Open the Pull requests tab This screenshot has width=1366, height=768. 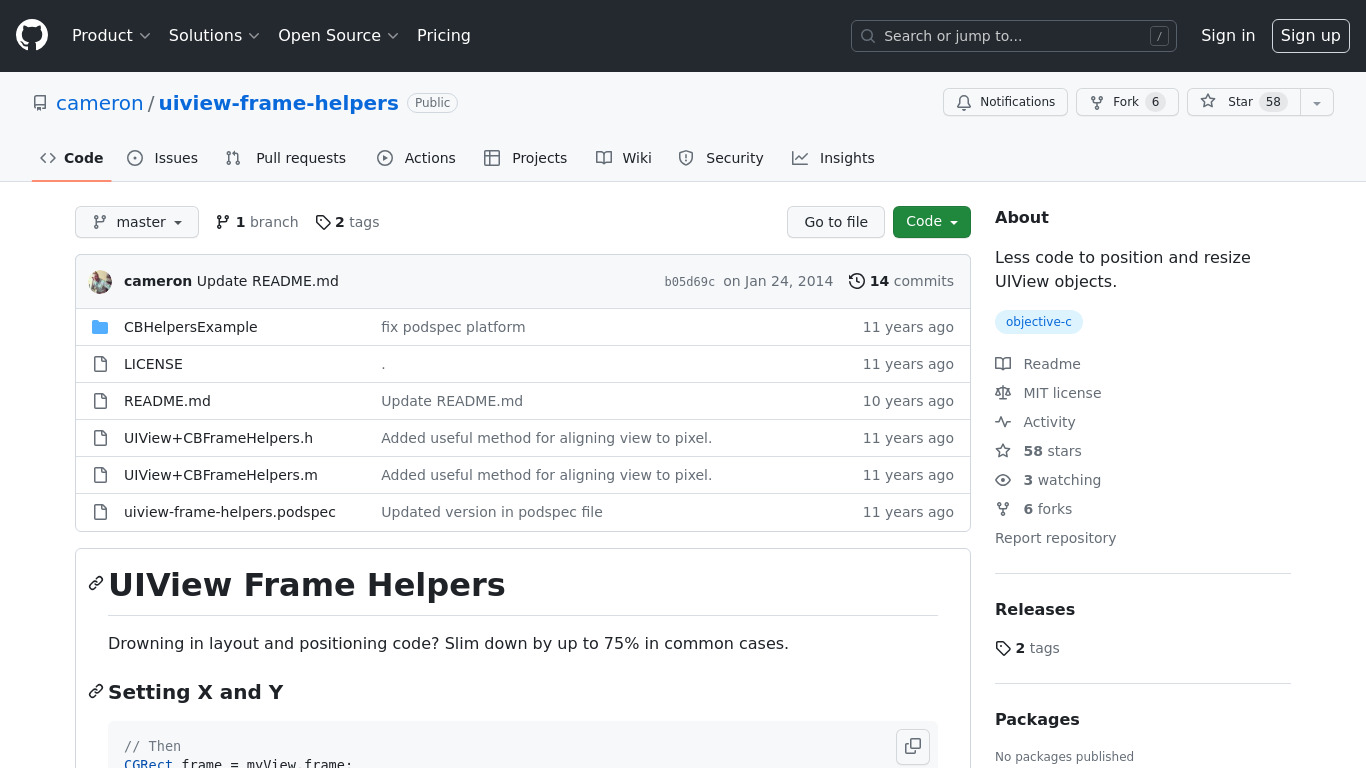tap(286, 158)
